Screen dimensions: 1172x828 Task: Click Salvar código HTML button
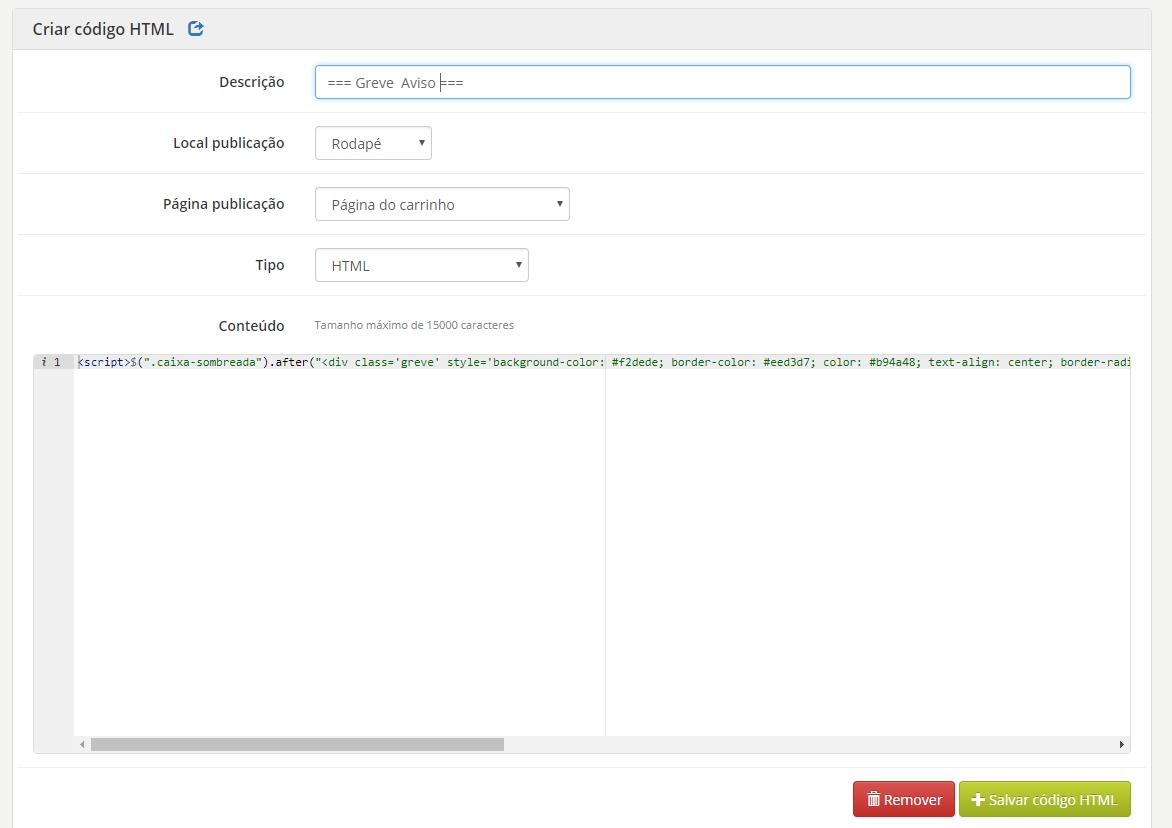[1044, 800]
